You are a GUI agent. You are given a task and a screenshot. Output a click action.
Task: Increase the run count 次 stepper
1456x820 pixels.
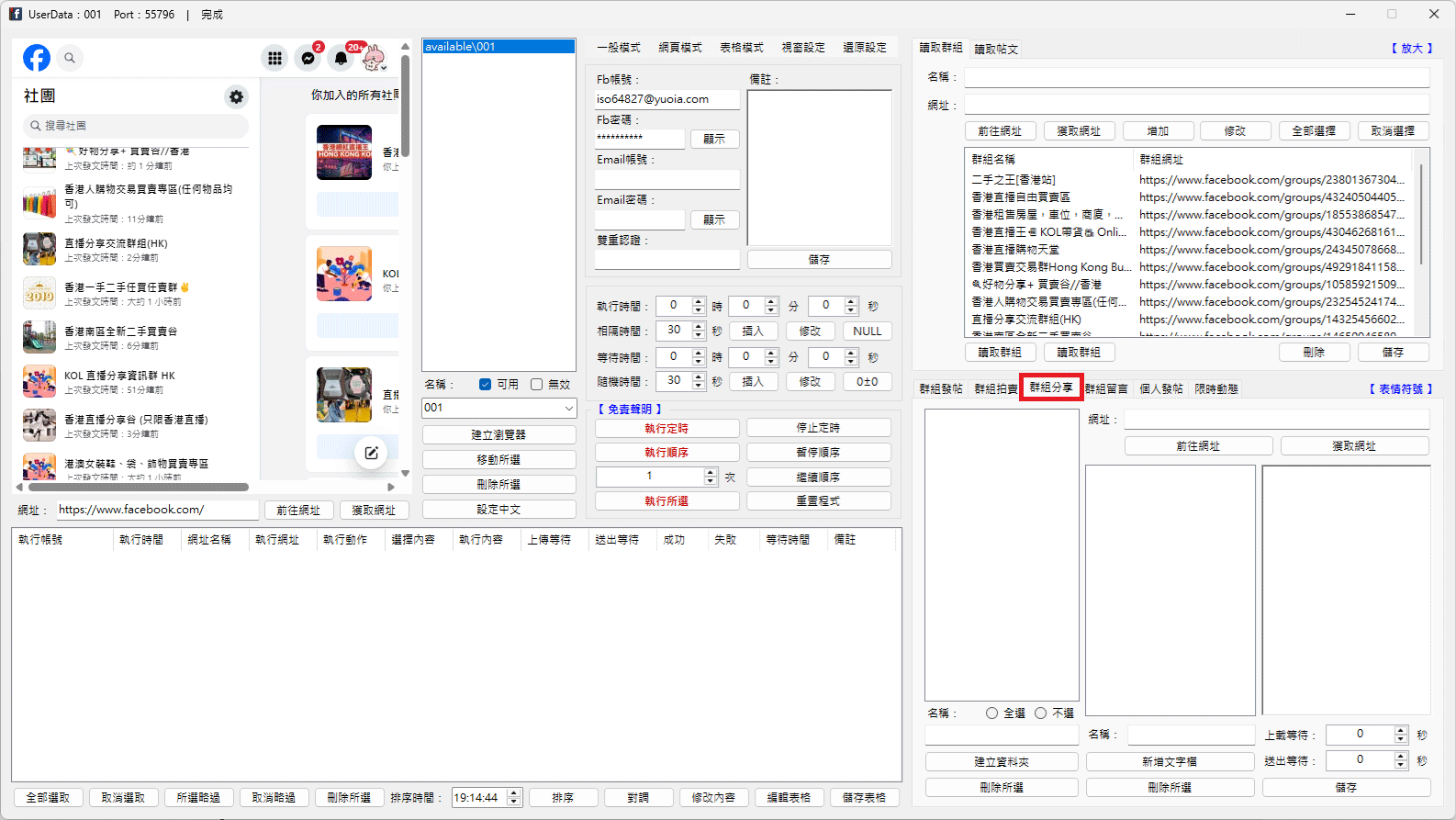710,472
